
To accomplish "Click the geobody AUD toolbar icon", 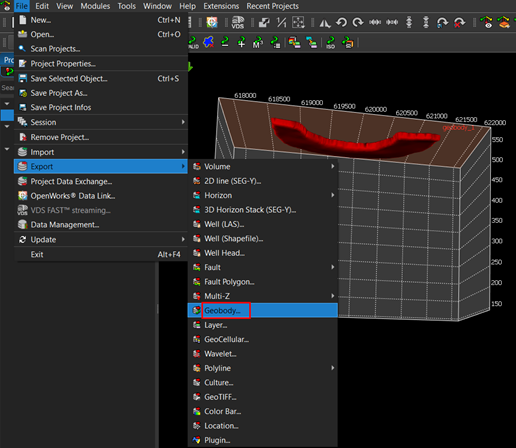I will pyautogui.click(x=193, y=42).
